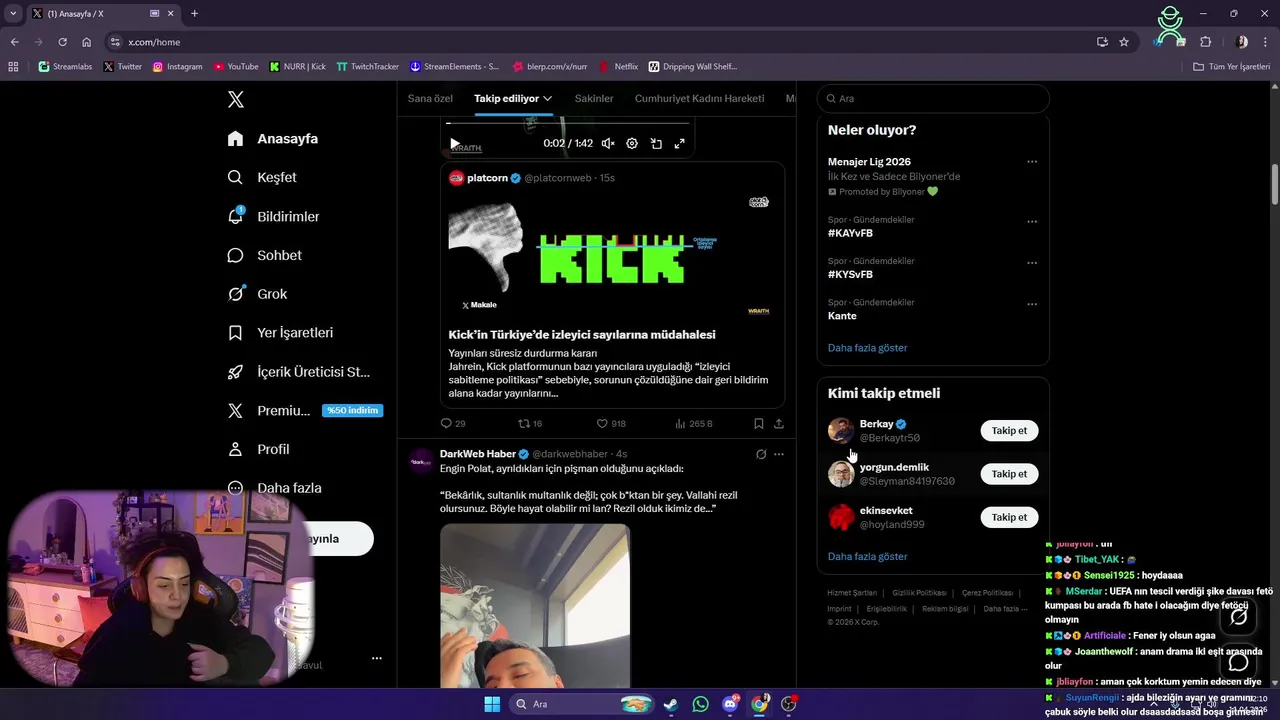Open the #KAYvFB trend
The width and height of the screenshot is (1280, 720).
pyautogui.click(x=850, y=233)
